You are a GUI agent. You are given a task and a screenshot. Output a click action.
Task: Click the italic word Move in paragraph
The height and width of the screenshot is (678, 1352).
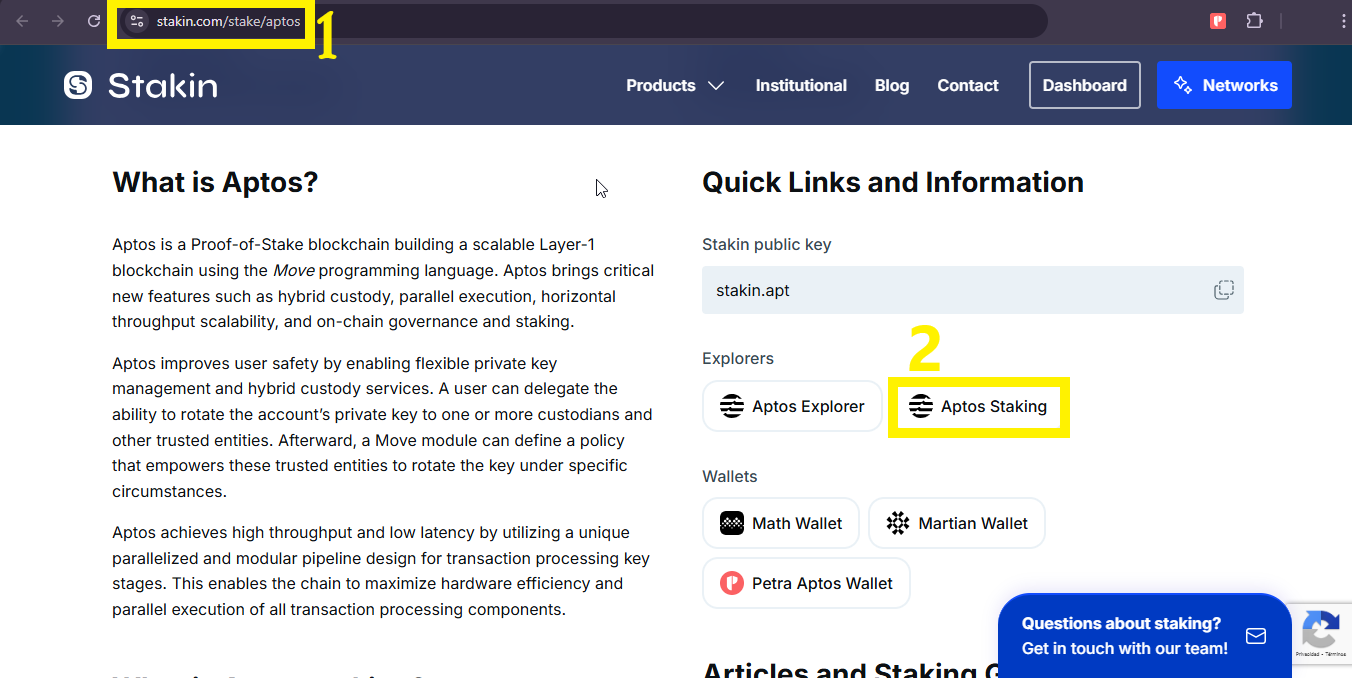[293, 270]
